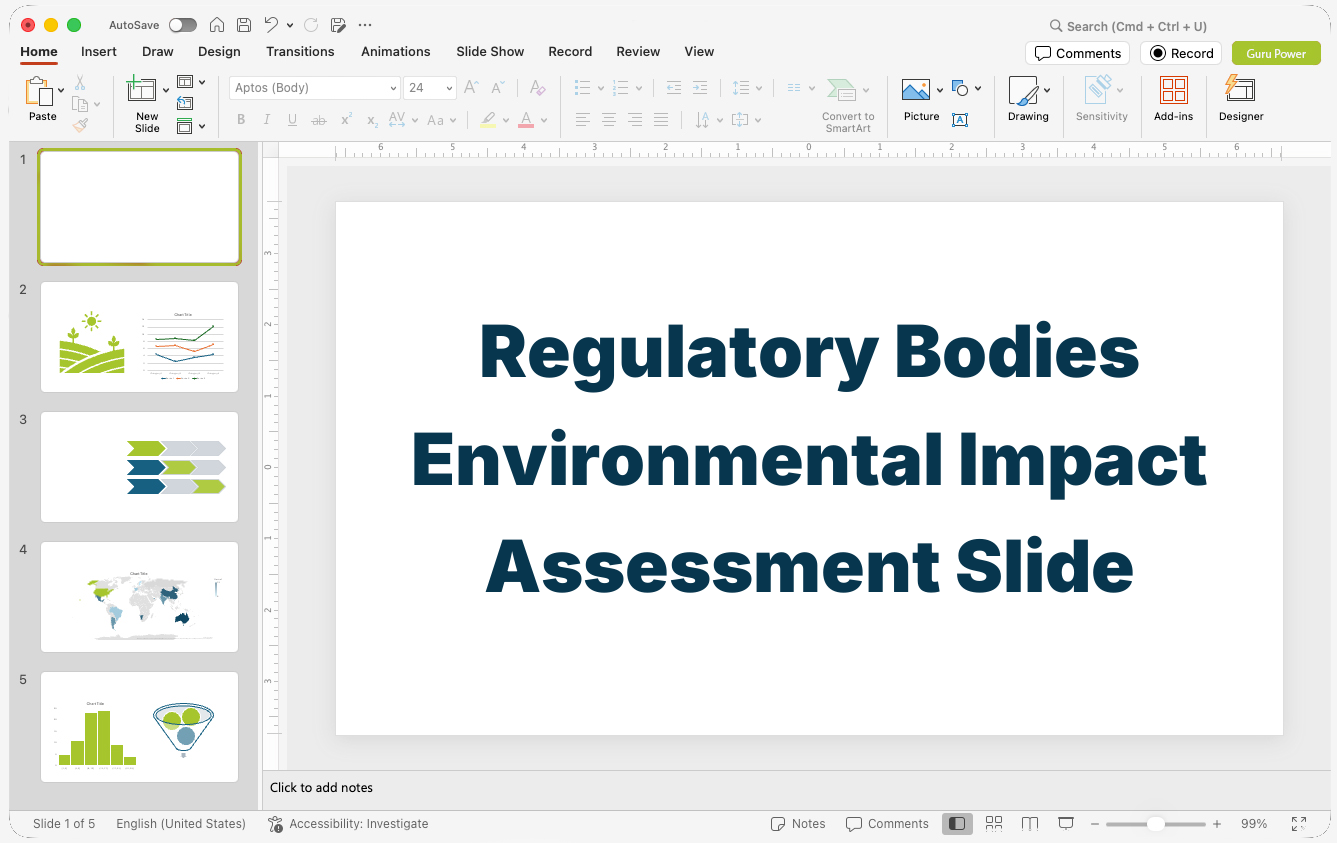The height and width of the screenshot is (843, 1337).
Task: Click the New Slide icon
Action: [142, 90]
